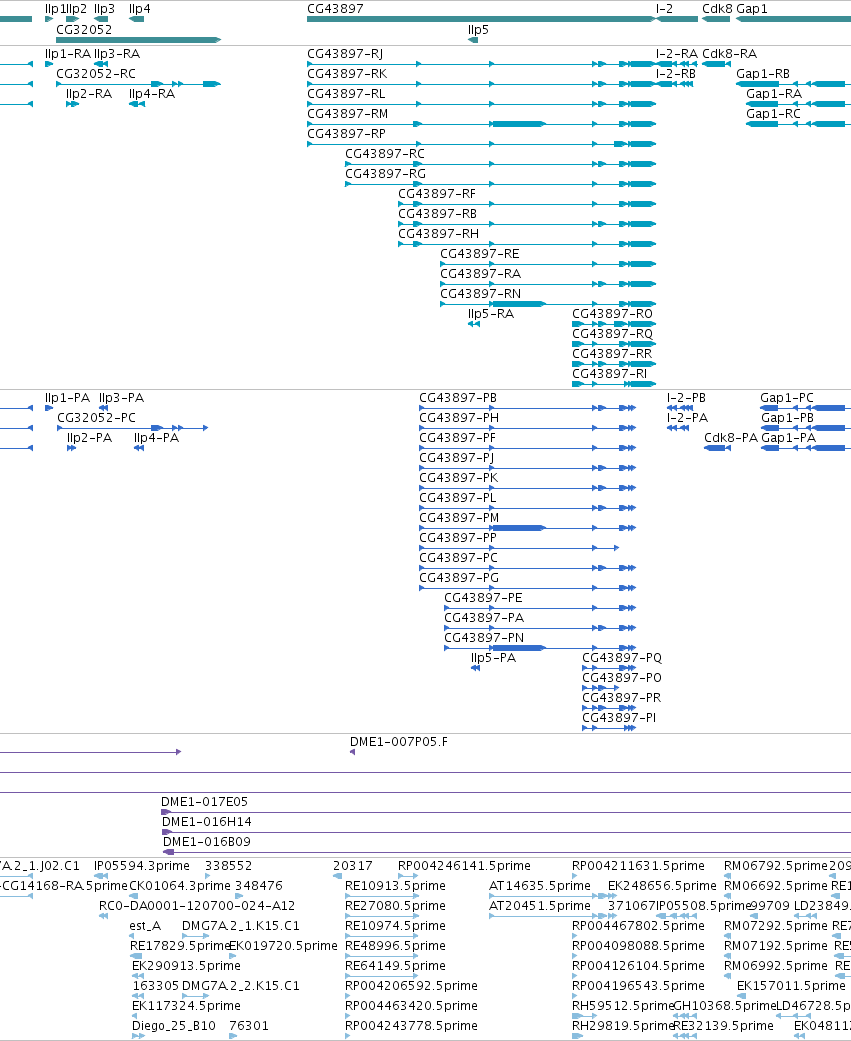Select transcript CG43897-RQ
The image size is (851, 1041).
pos(614,344)
